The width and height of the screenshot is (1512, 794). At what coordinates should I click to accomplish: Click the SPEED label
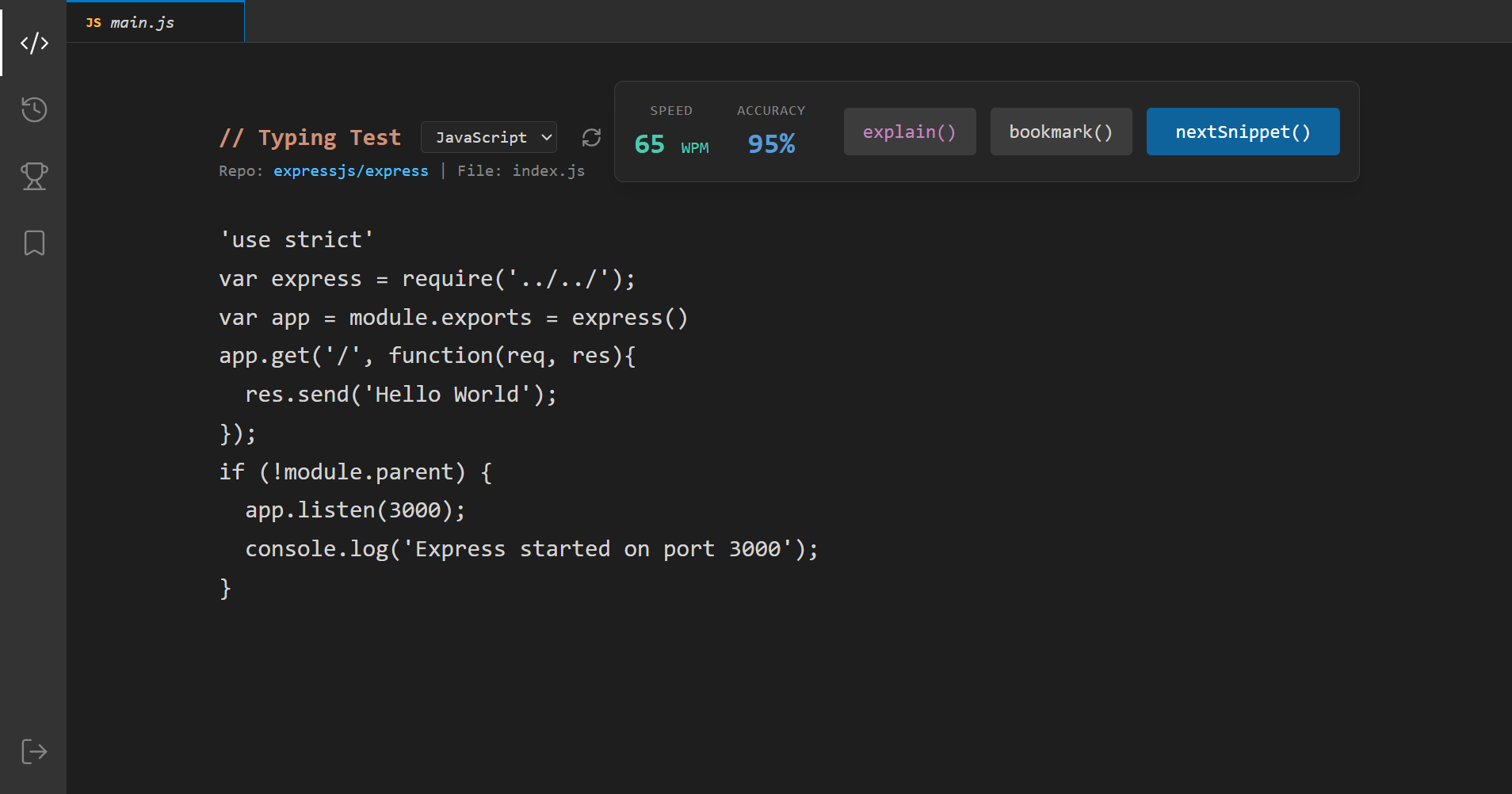671,111
